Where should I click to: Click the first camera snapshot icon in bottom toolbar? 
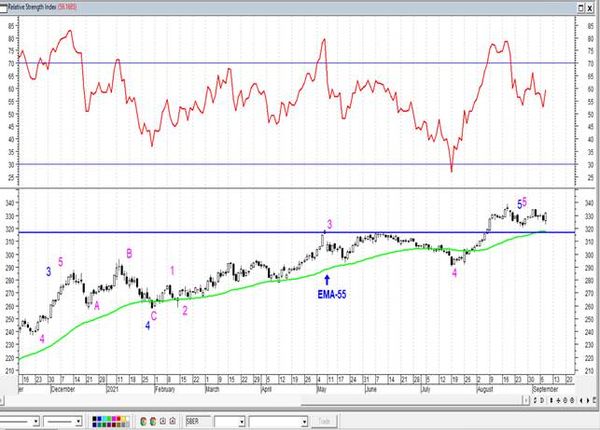tap(160, 422)
